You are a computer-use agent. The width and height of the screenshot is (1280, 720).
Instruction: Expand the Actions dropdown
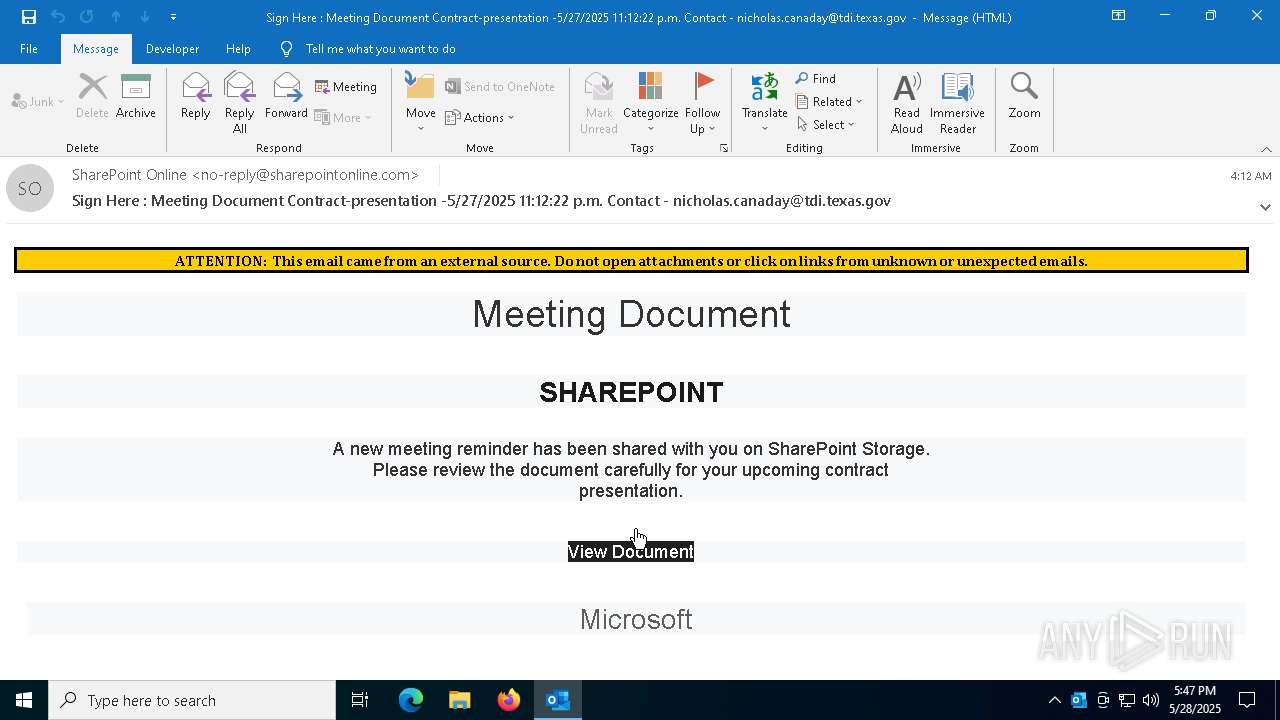click(x=480, y=117)
